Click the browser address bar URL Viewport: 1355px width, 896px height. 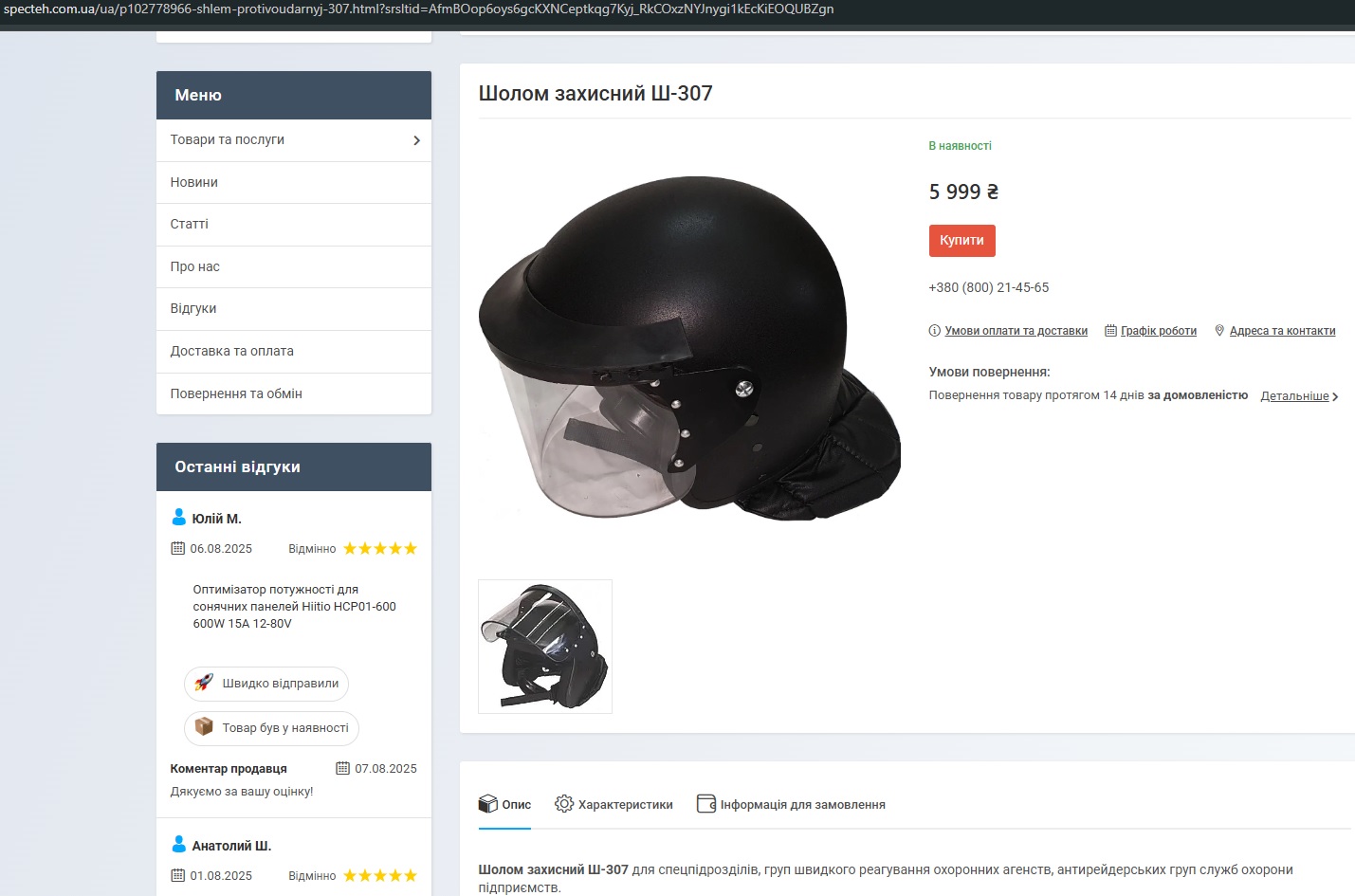click(419, 9)
